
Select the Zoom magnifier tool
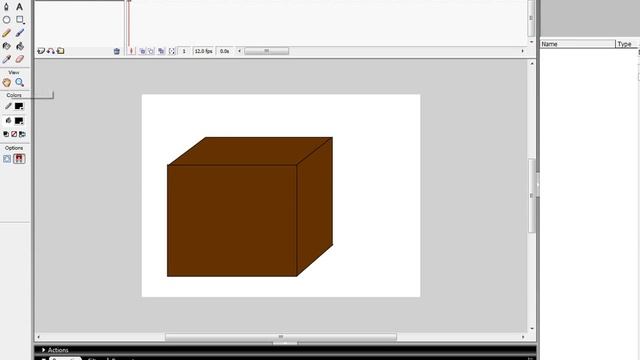point(20,82)
